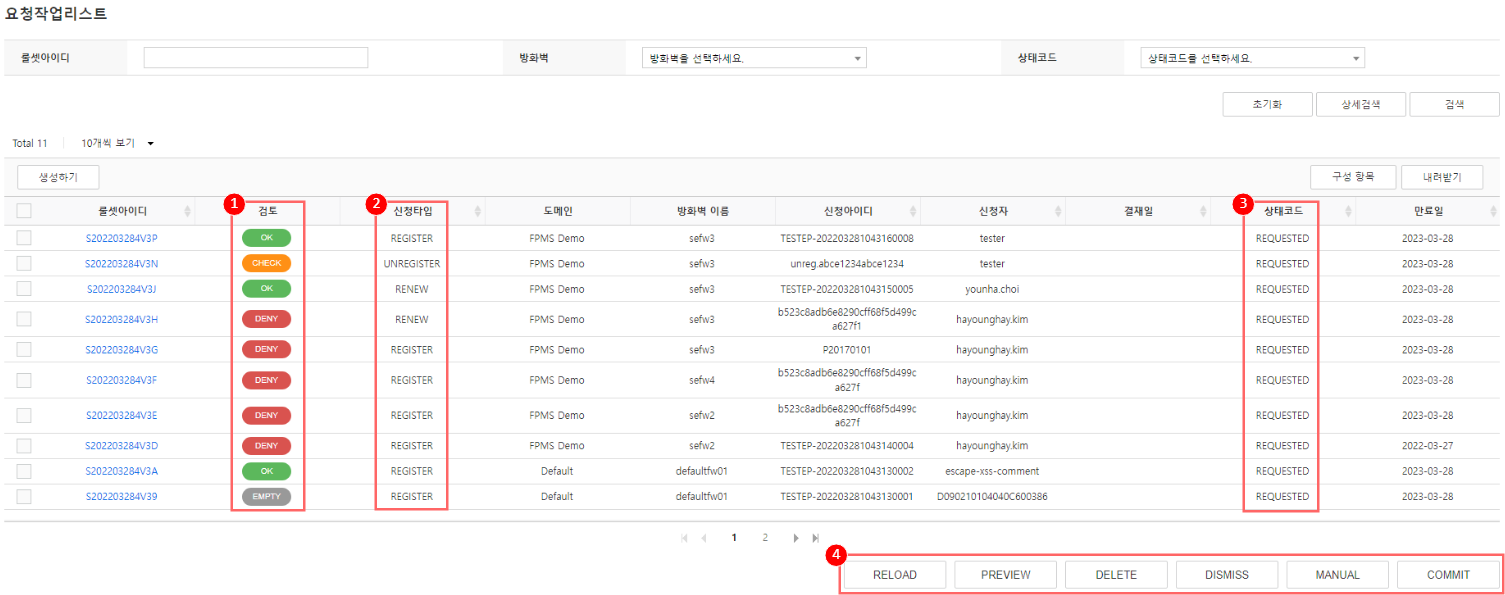Viewport: 1505px width, 595px height.
Task: Check the row S202203284V3G checkbox
Action: coord(24,349)
